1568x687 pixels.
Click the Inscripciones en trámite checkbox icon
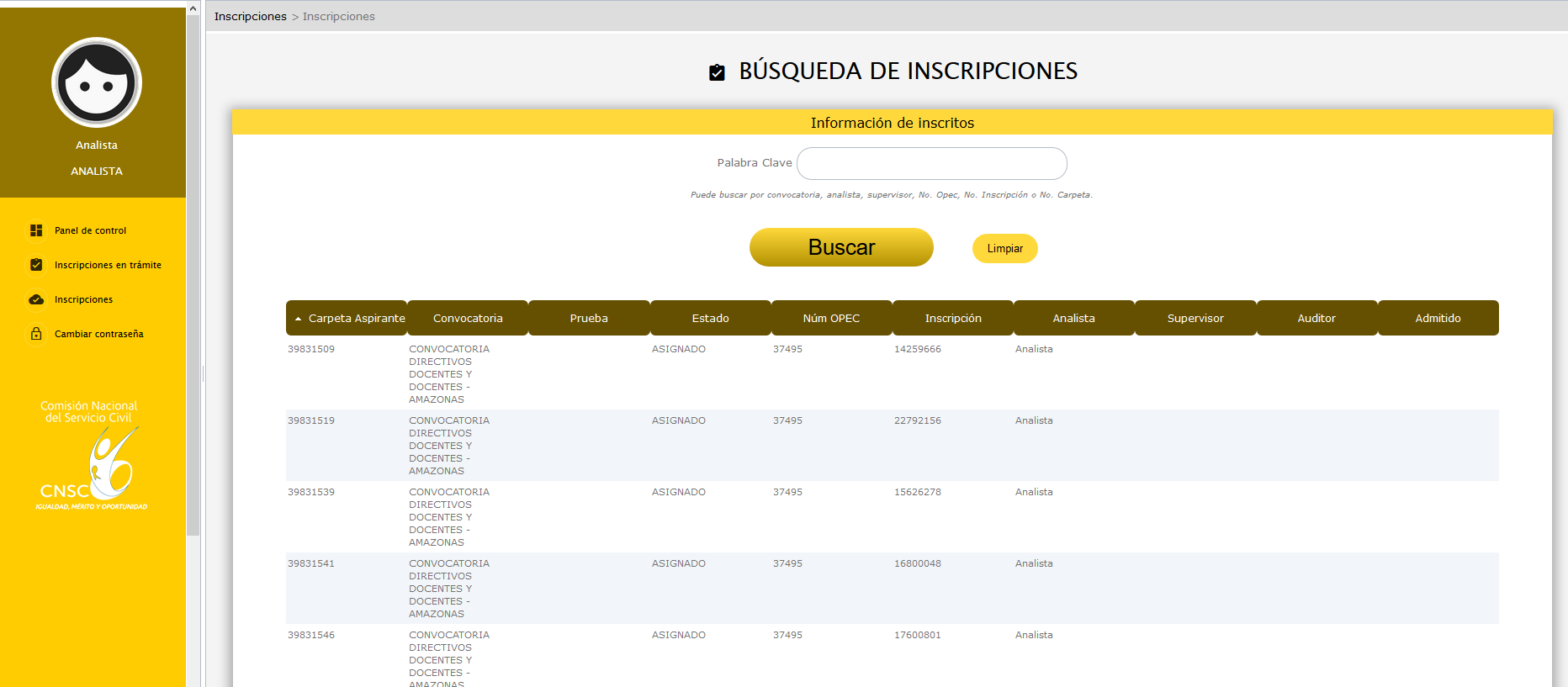tap(36, 265)
